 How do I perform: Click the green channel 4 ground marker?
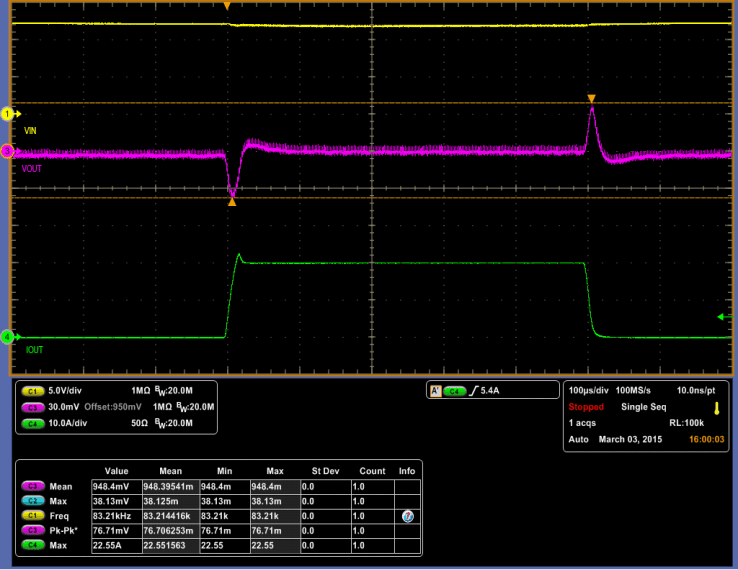click(8, 338)
